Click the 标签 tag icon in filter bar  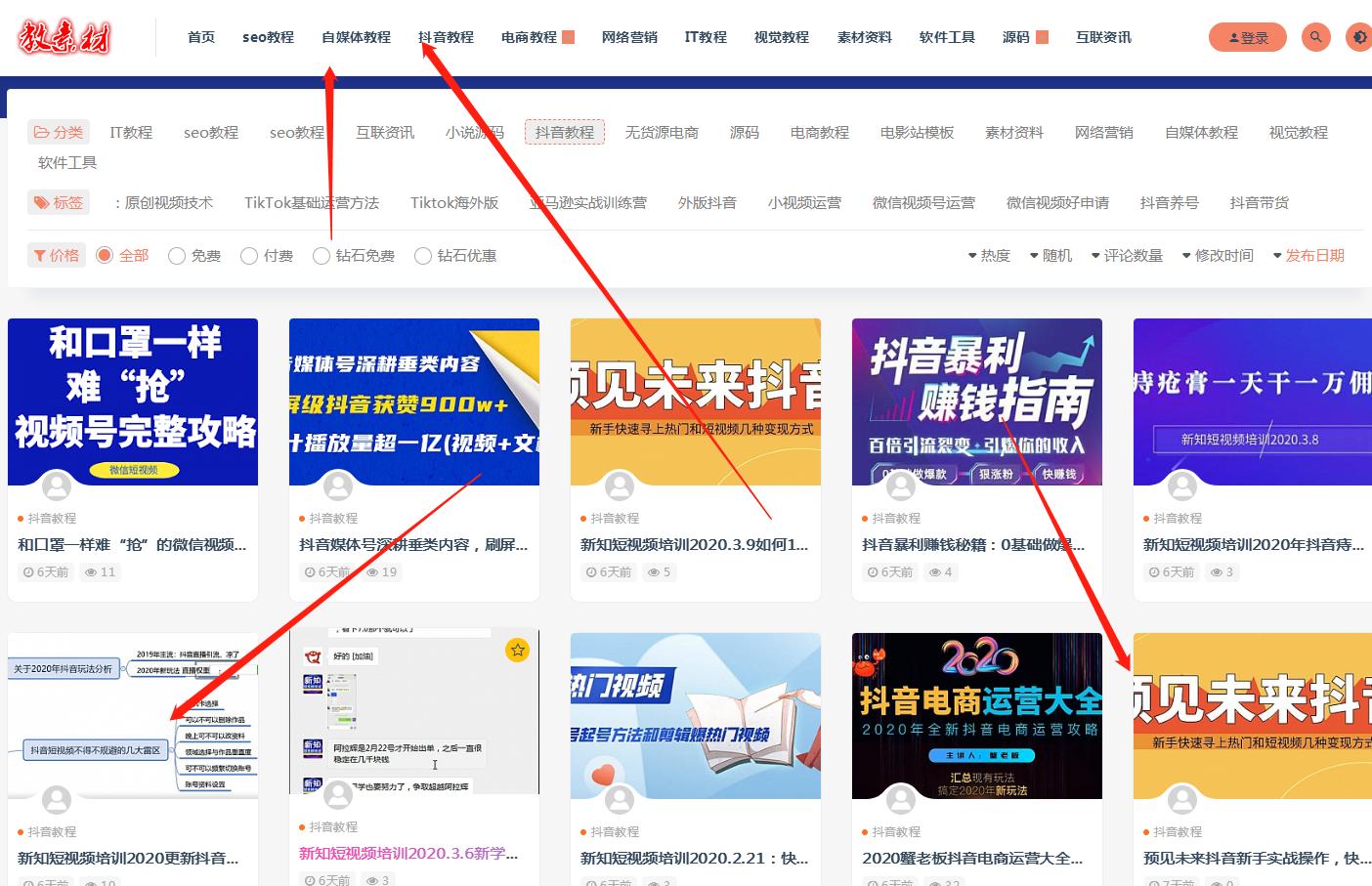point(41,201)
